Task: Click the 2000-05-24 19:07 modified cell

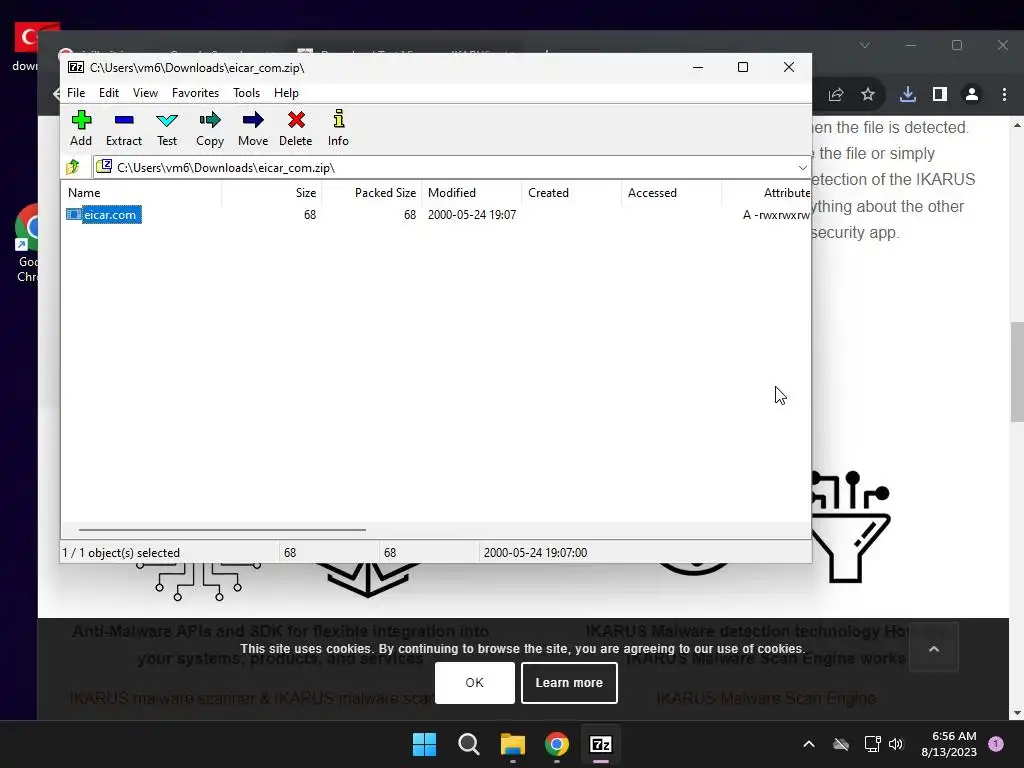Action: [472, 215]
